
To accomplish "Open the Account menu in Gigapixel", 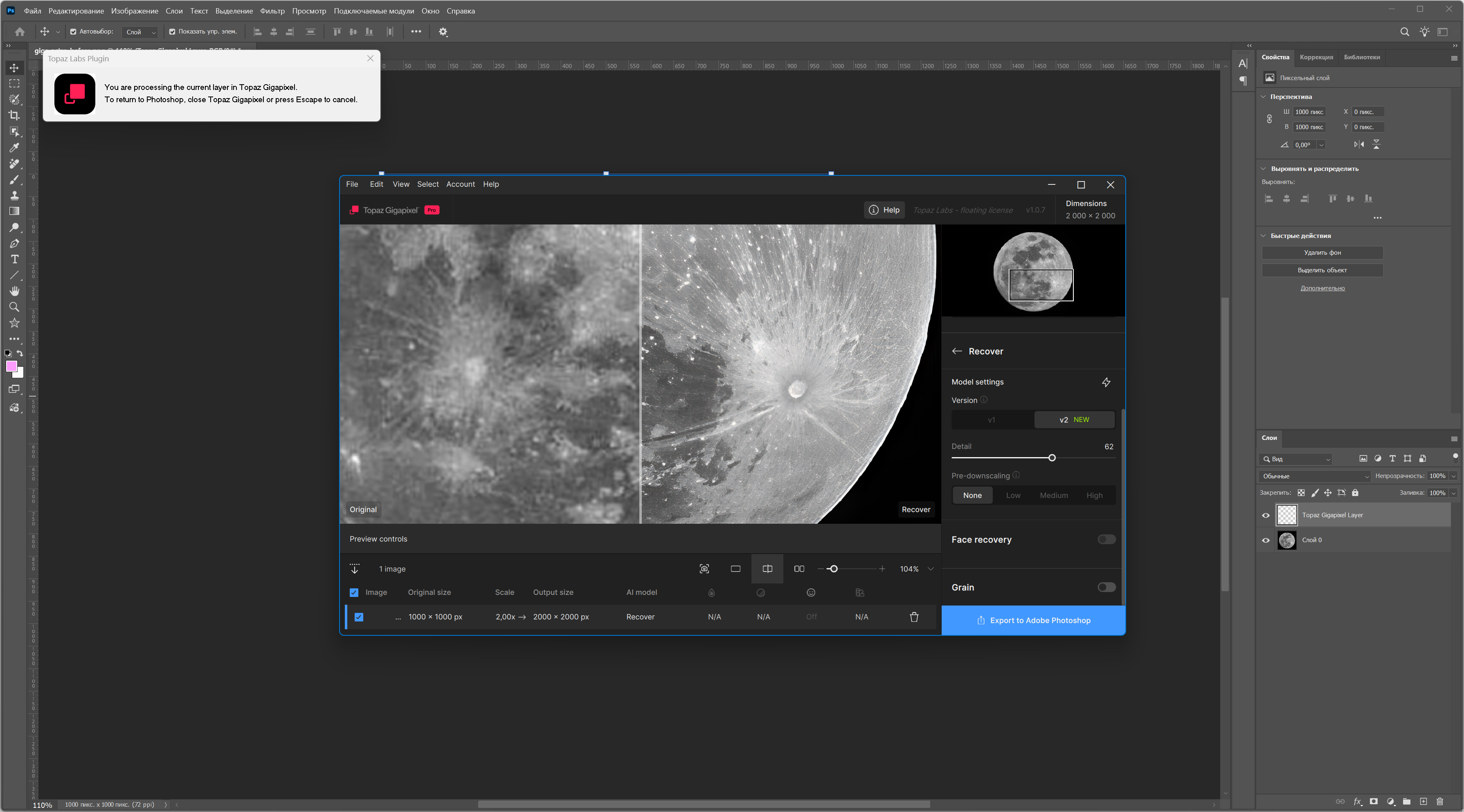I will coord(460,184).
